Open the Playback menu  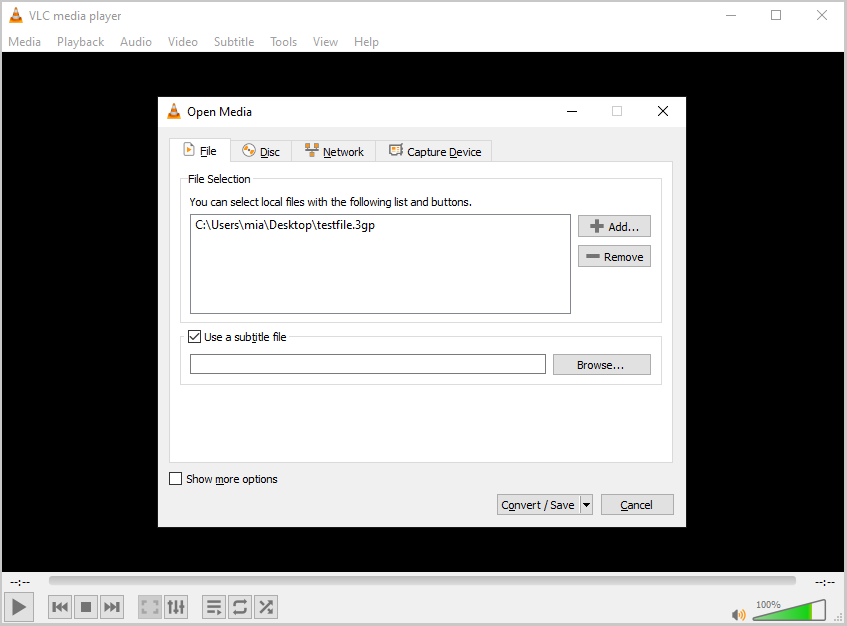tap(80, 42)
